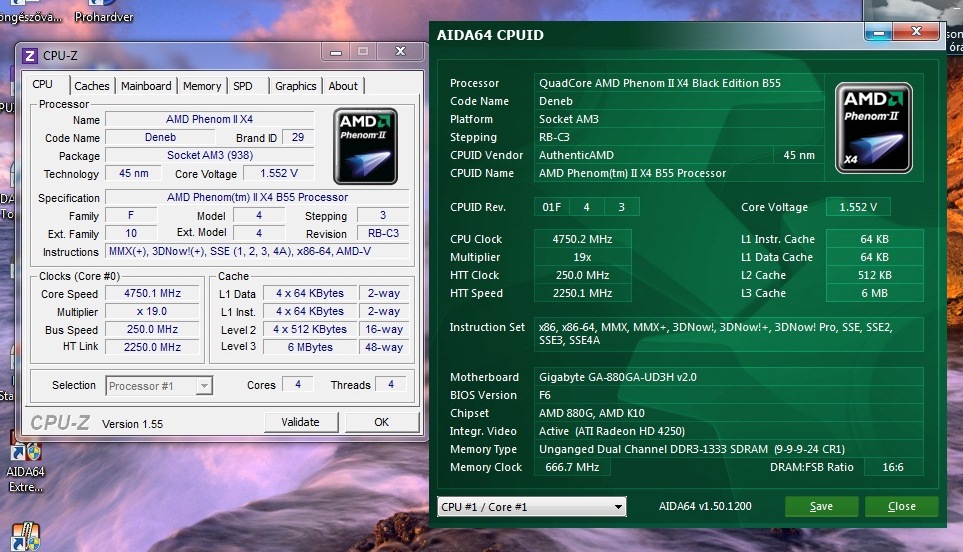
Task: Open the About tab in CPU-Z
Action: [x=343, y=86]
